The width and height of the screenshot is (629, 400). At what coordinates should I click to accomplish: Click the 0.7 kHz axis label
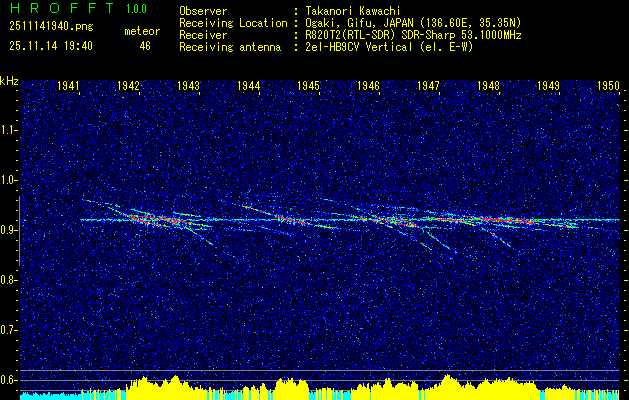coord(9,330)
